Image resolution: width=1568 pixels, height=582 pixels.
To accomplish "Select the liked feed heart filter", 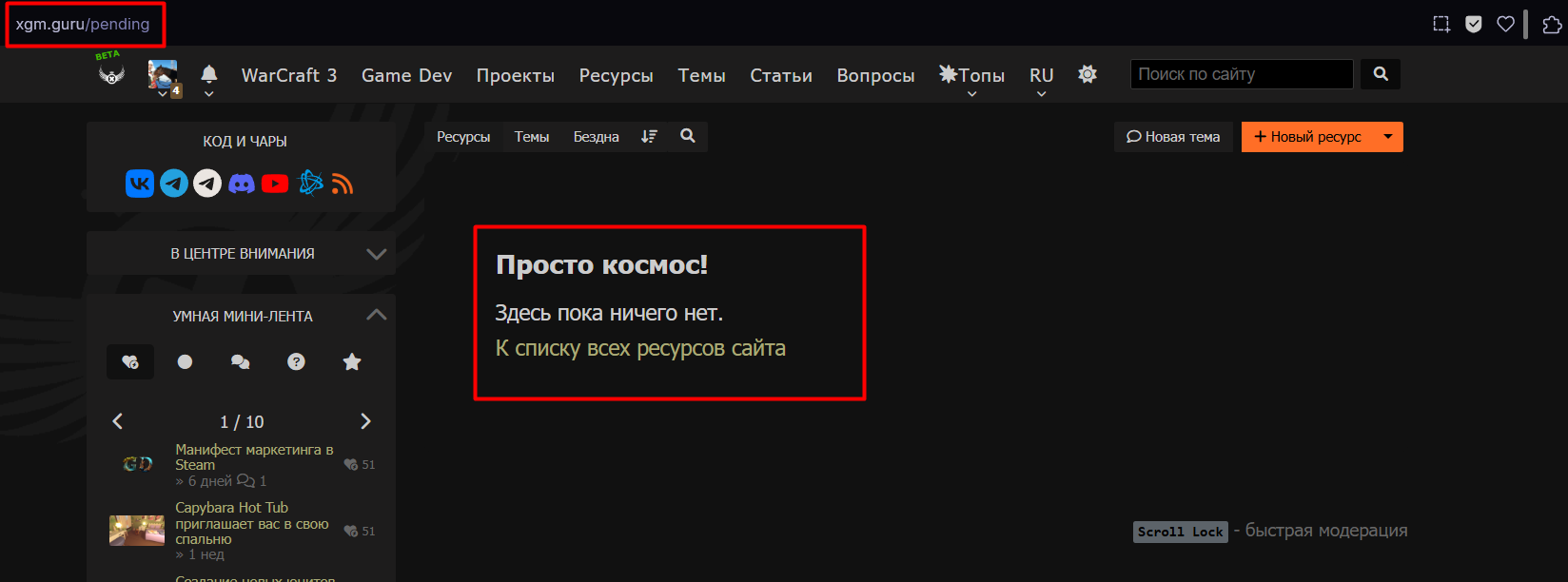I will (130, 361).
